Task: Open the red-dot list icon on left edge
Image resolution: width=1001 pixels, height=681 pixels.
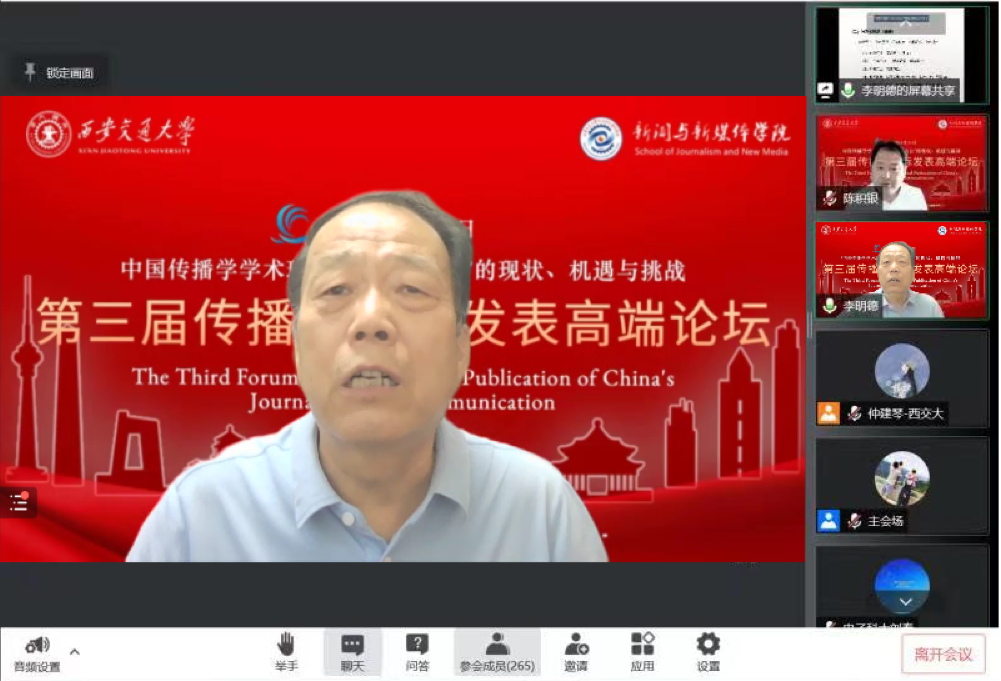Action: [x=19, y=503]
